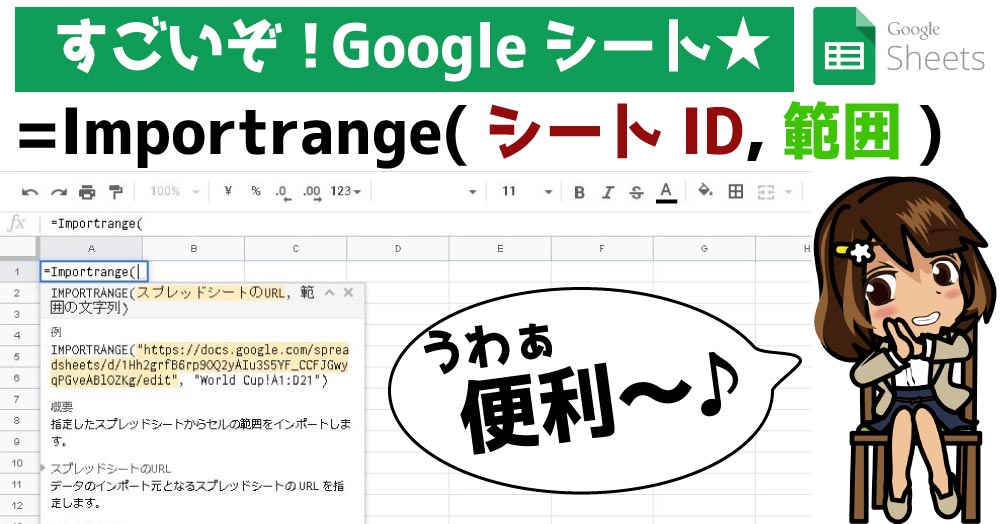Expand merge cells options arrow

click(x=788, y=191)
